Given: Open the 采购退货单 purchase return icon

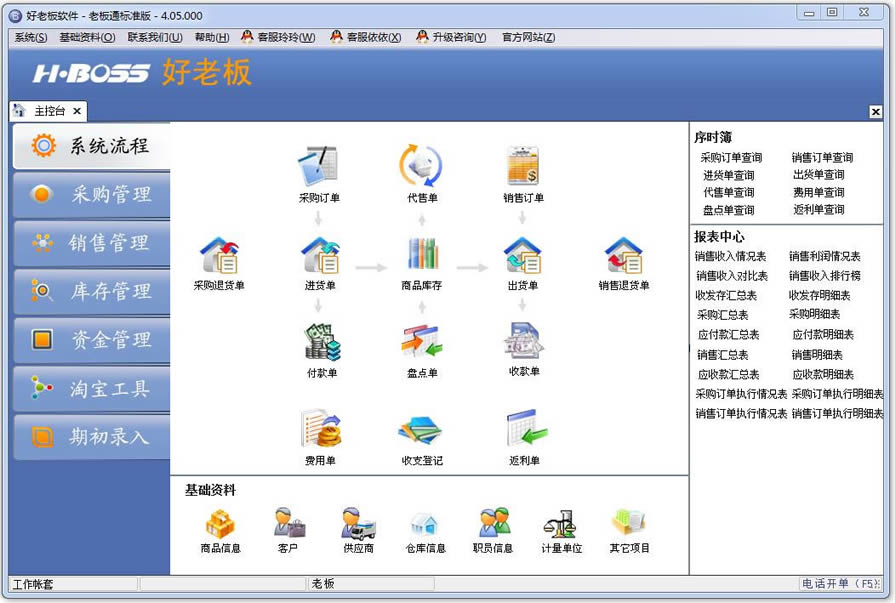Looking at the screenshot, I should pos(219,256).
